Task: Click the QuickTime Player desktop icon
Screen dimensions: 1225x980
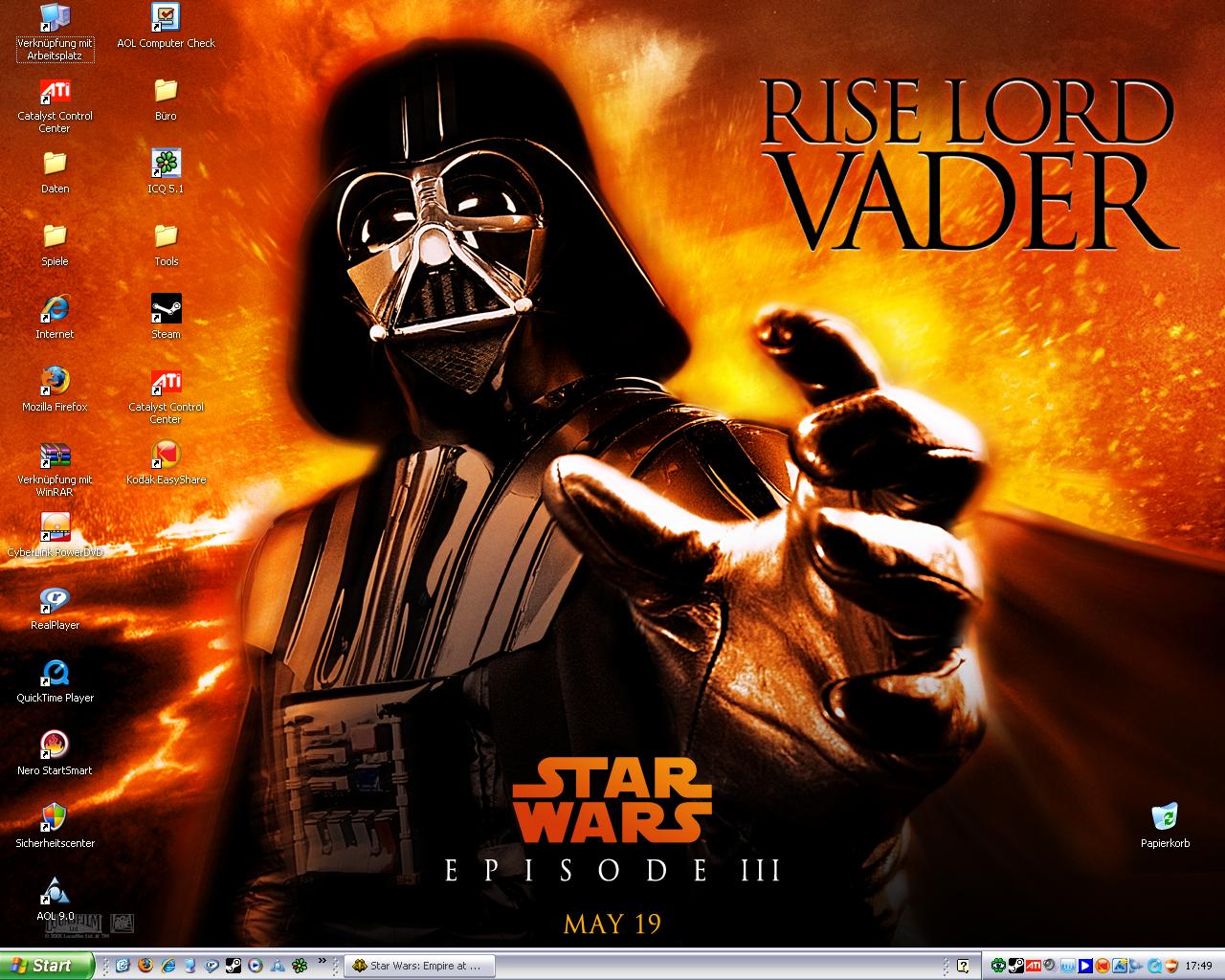Action: 55,674
